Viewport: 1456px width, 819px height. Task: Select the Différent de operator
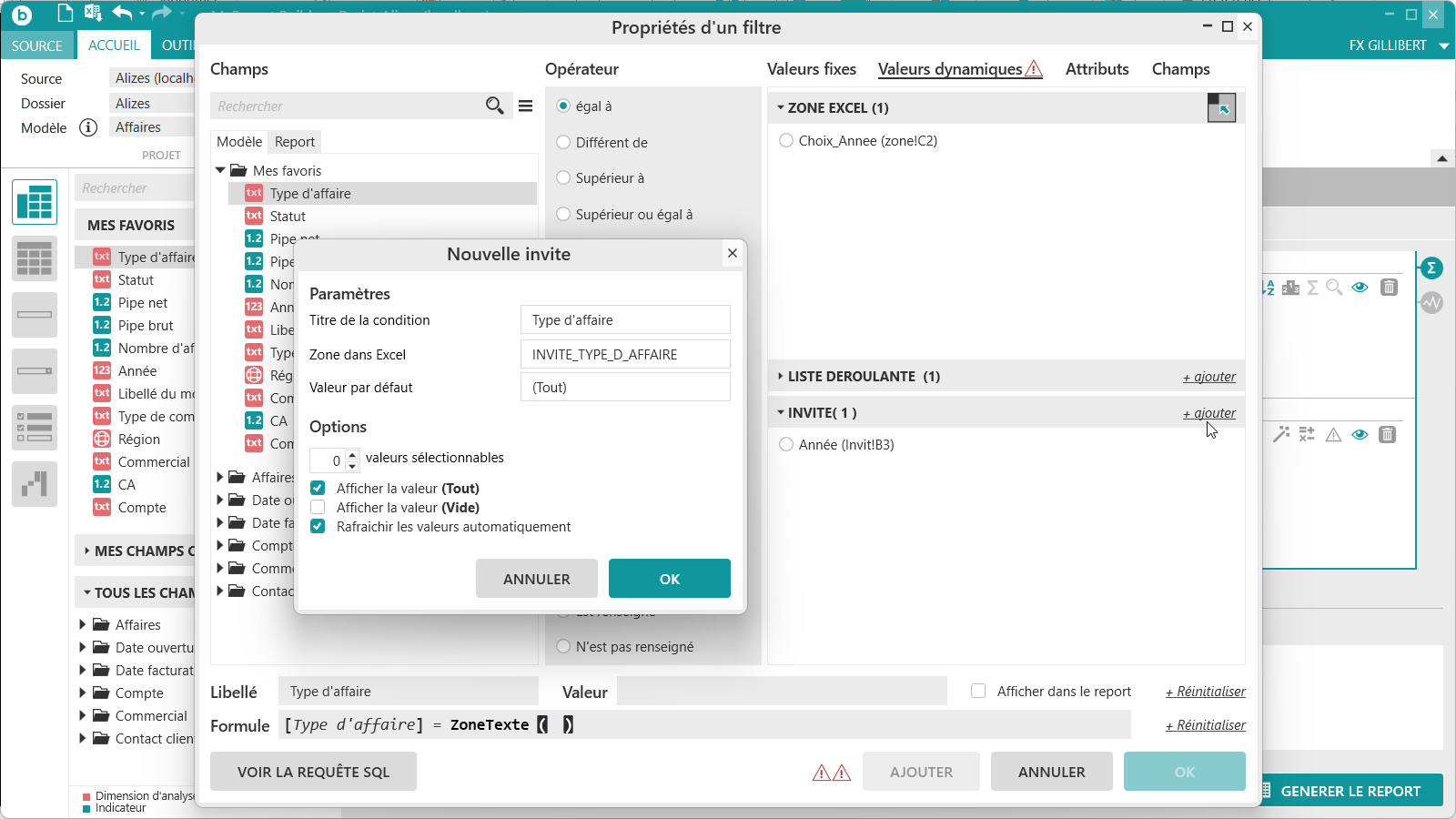point(563,143)
